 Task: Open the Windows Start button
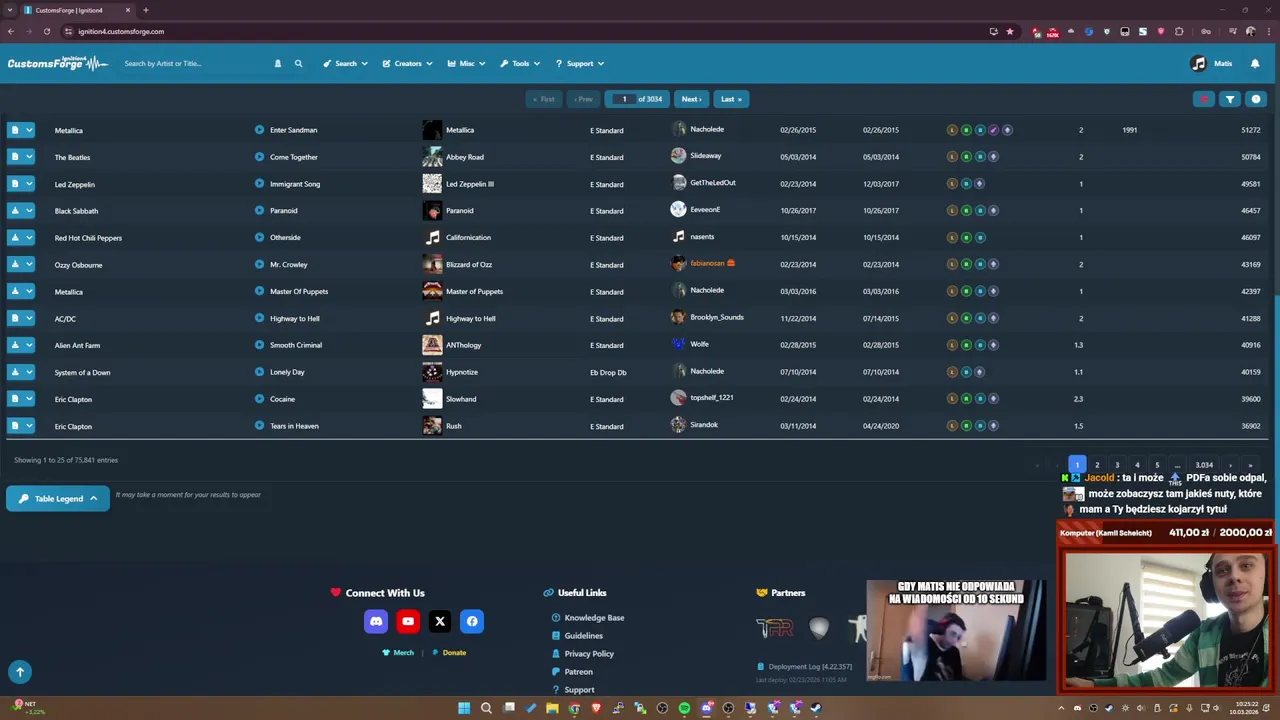pos(464,708)
